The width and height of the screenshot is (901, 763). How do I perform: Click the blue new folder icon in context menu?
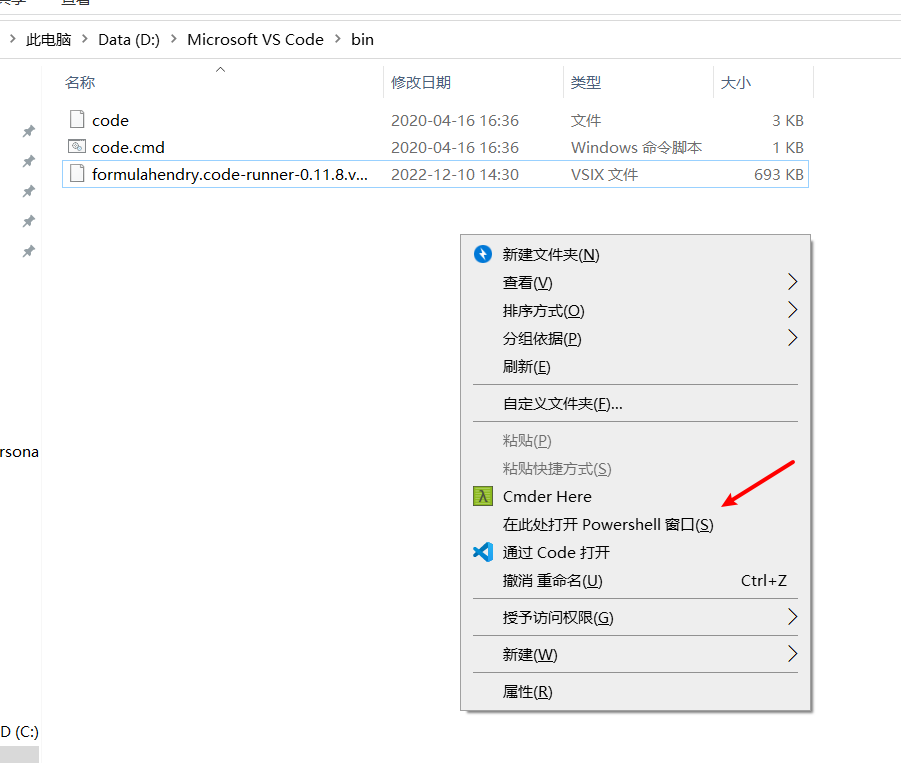482,254
